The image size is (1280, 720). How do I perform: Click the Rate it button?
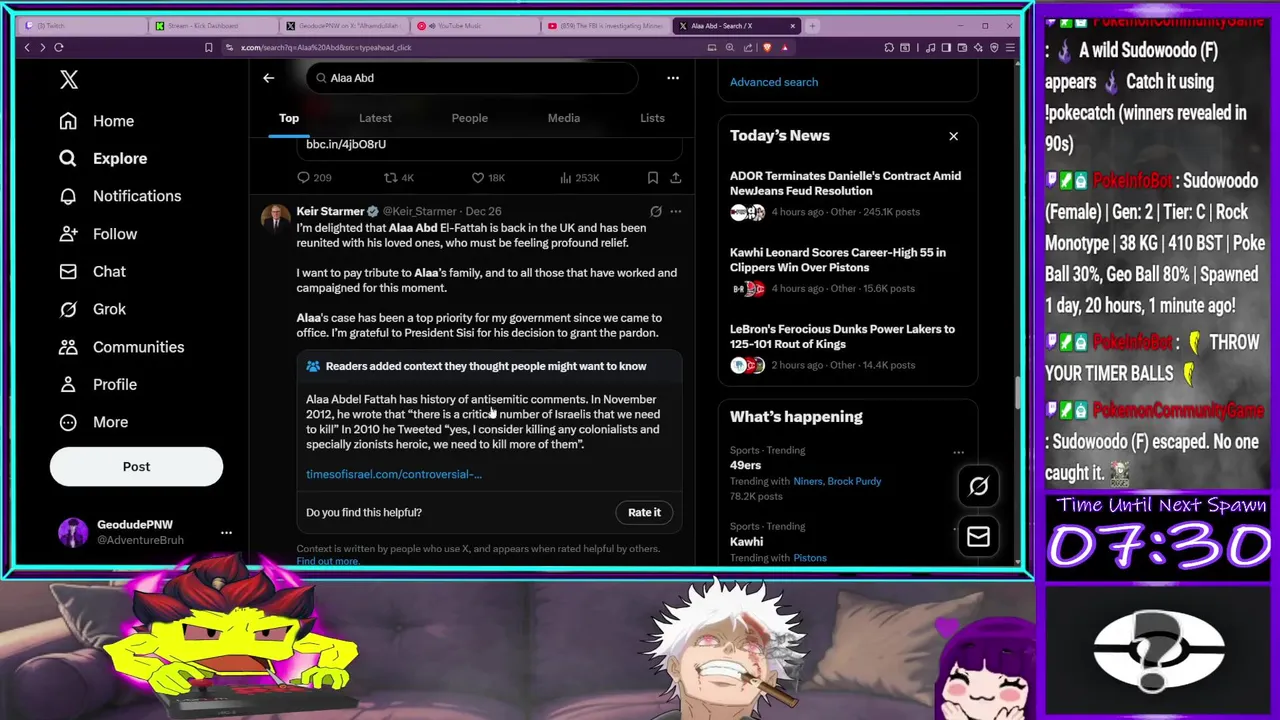coord(644,512)
